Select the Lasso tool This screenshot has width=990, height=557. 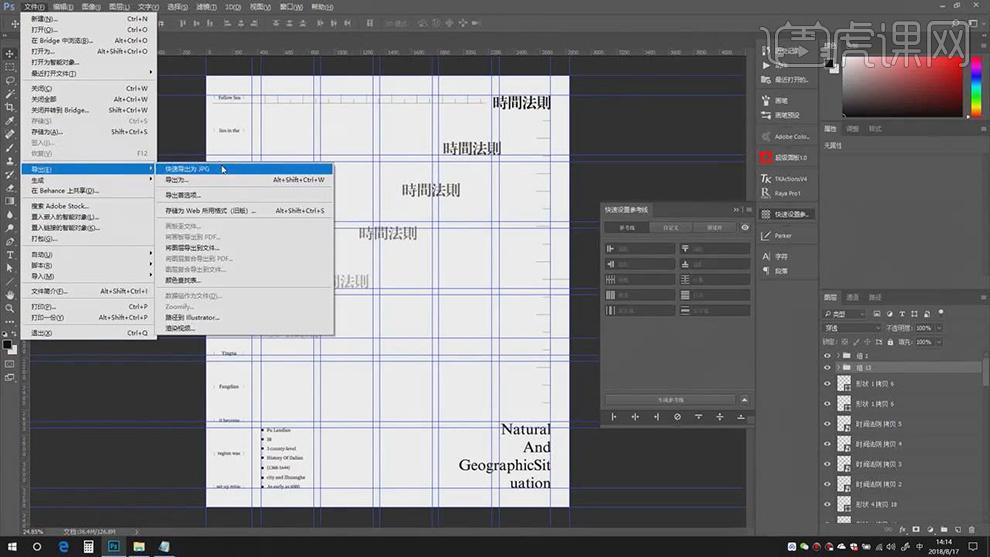[12, 80]
